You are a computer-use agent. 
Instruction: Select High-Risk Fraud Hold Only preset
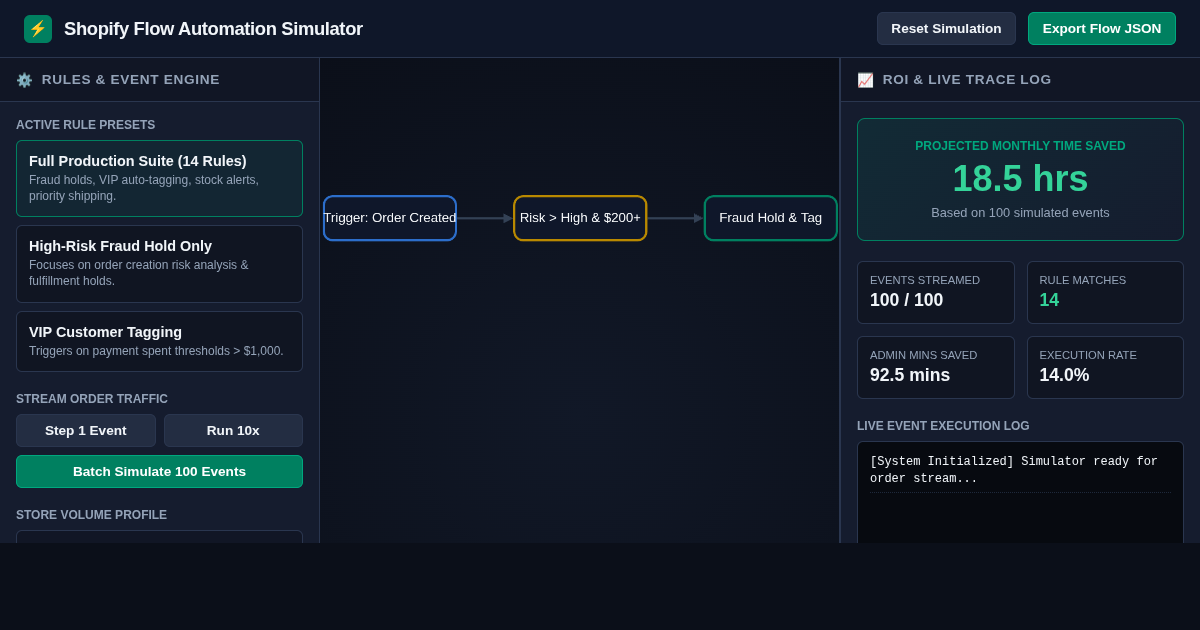pos(159,264)
